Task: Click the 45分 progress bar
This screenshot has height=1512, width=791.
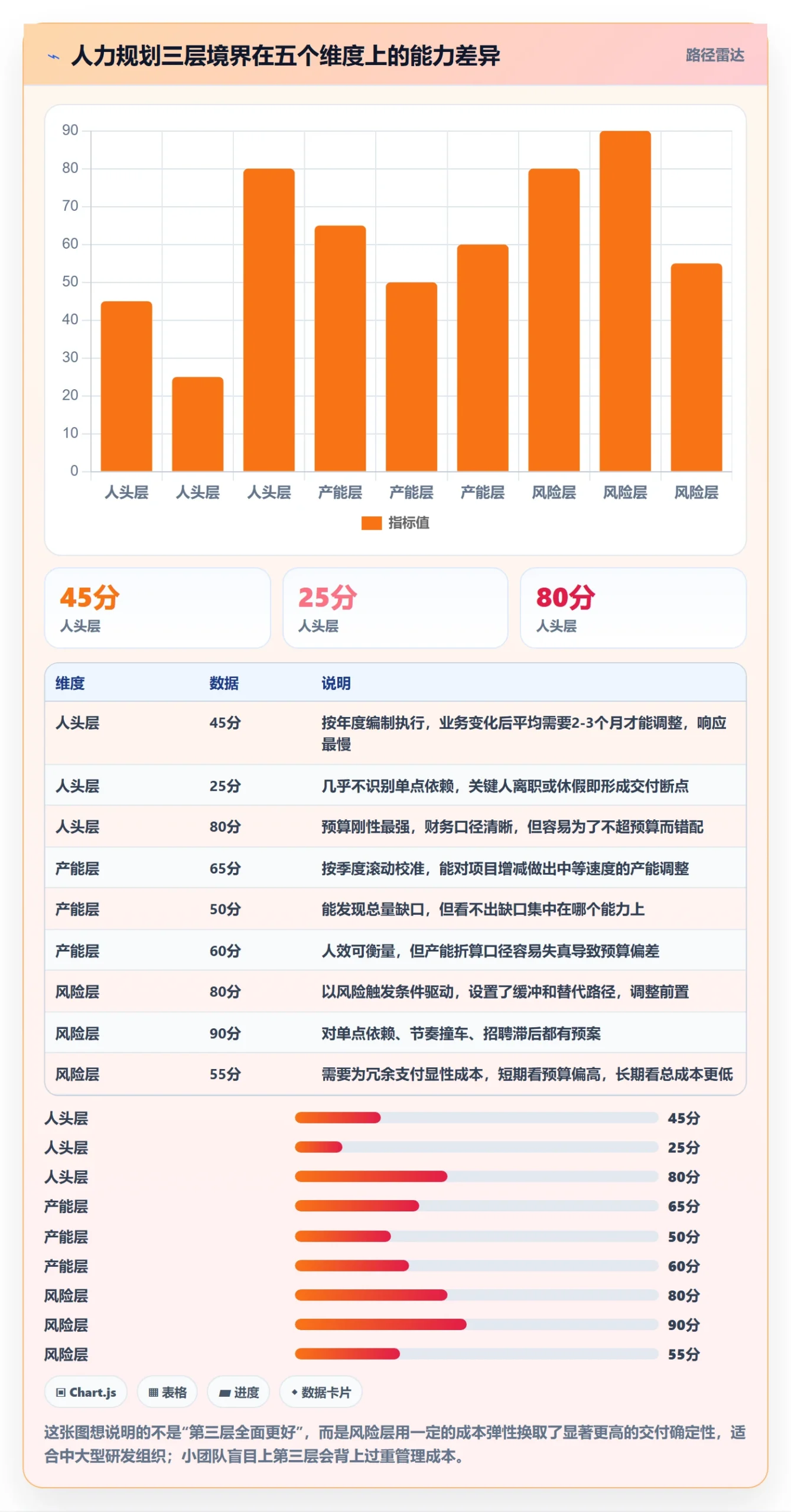Action: coord(477,1117)
